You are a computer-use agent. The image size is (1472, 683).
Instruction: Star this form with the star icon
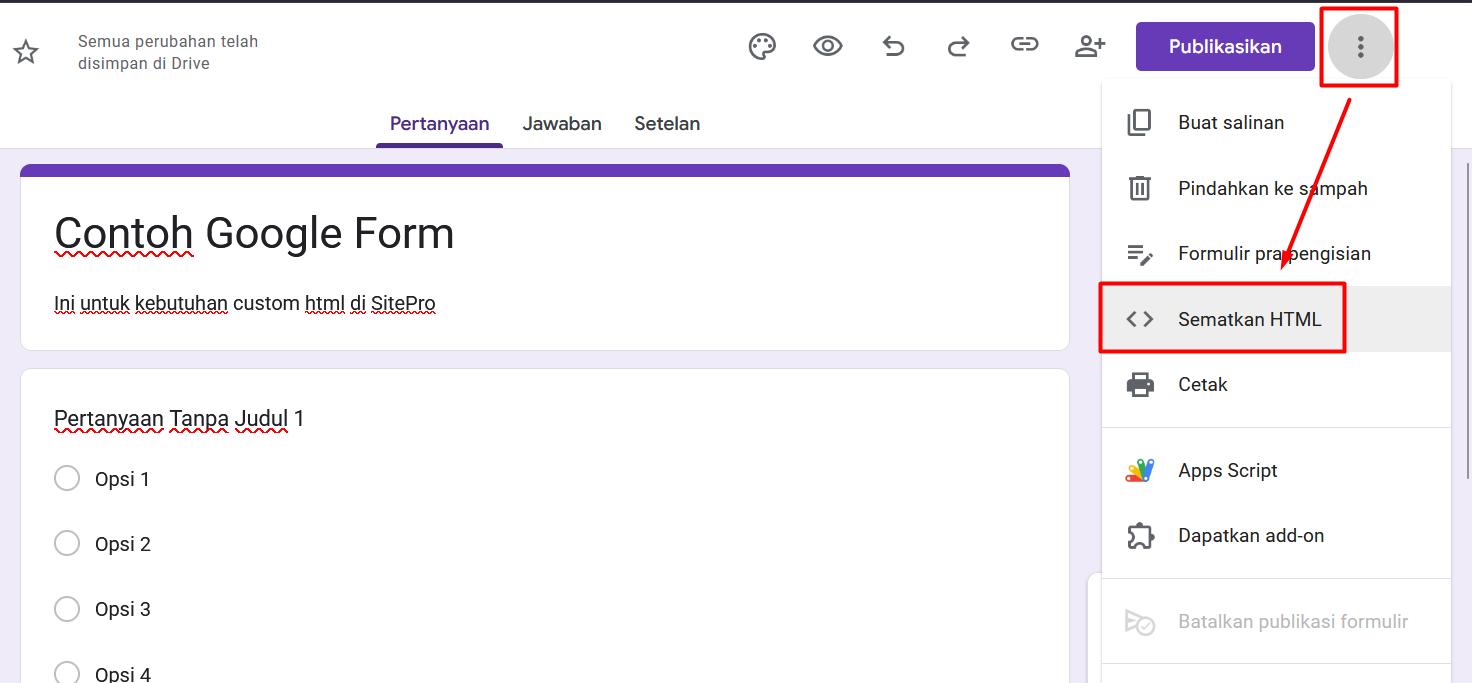coord(26,53)
